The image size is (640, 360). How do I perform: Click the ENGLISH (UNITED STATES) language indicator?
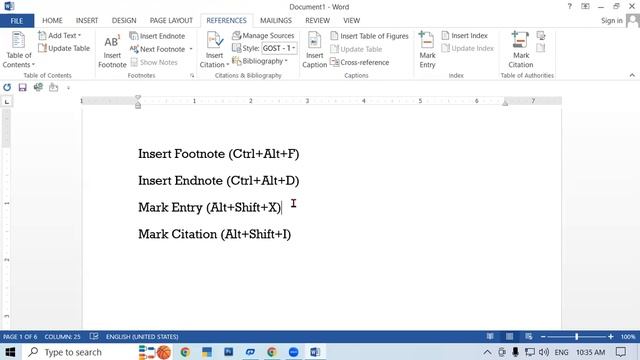click(142, 337)
